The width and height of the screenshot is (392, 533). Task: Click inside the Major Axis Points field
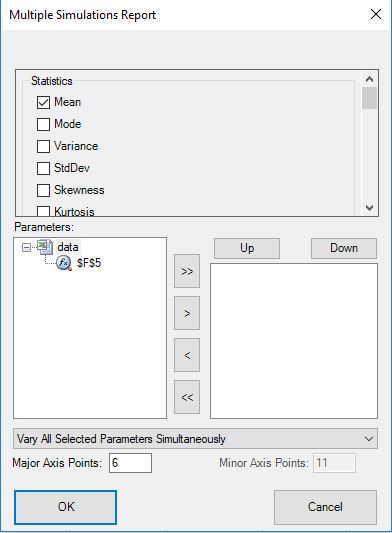131,463
